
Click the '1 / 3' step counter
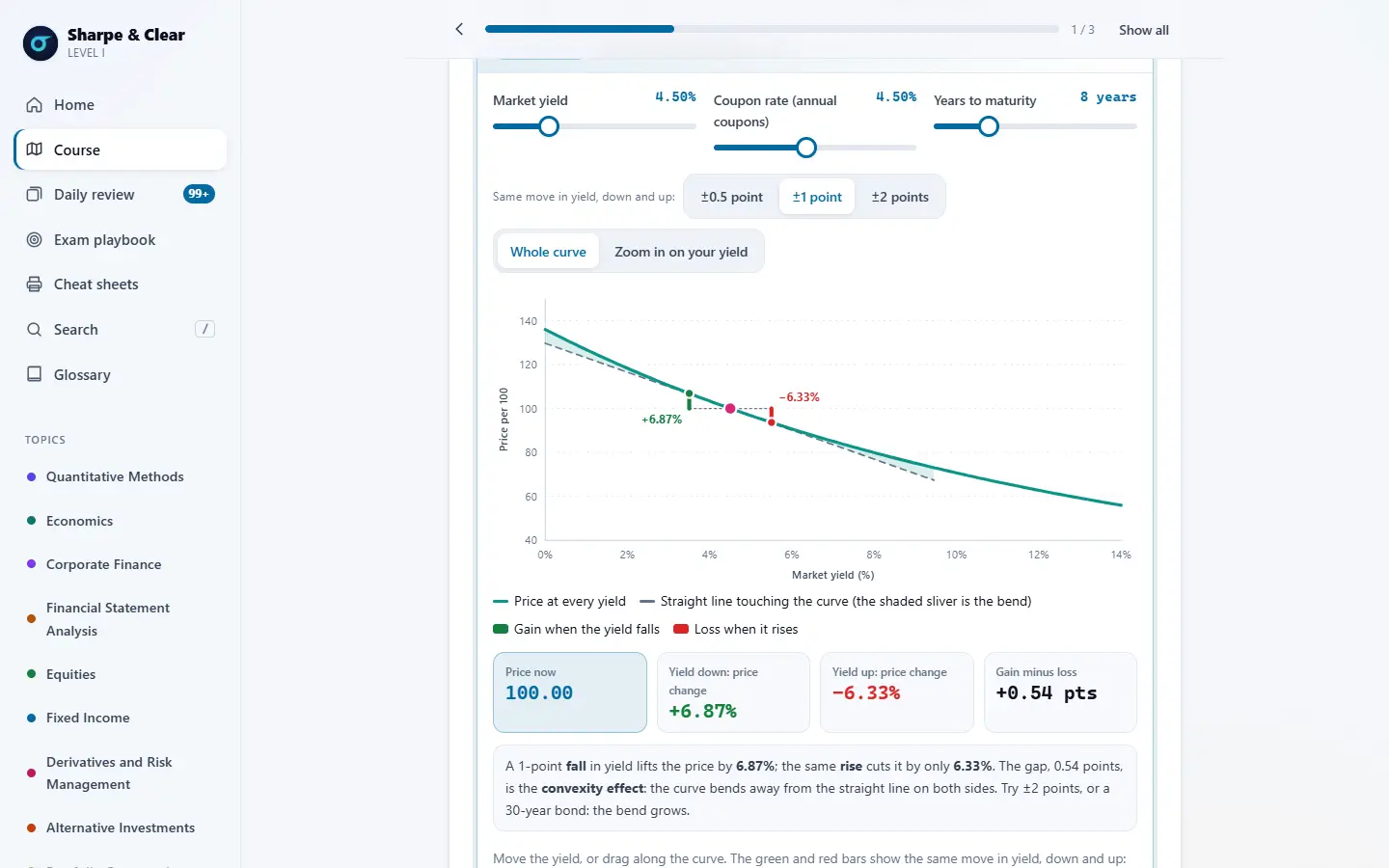[x=1082, y=30]
